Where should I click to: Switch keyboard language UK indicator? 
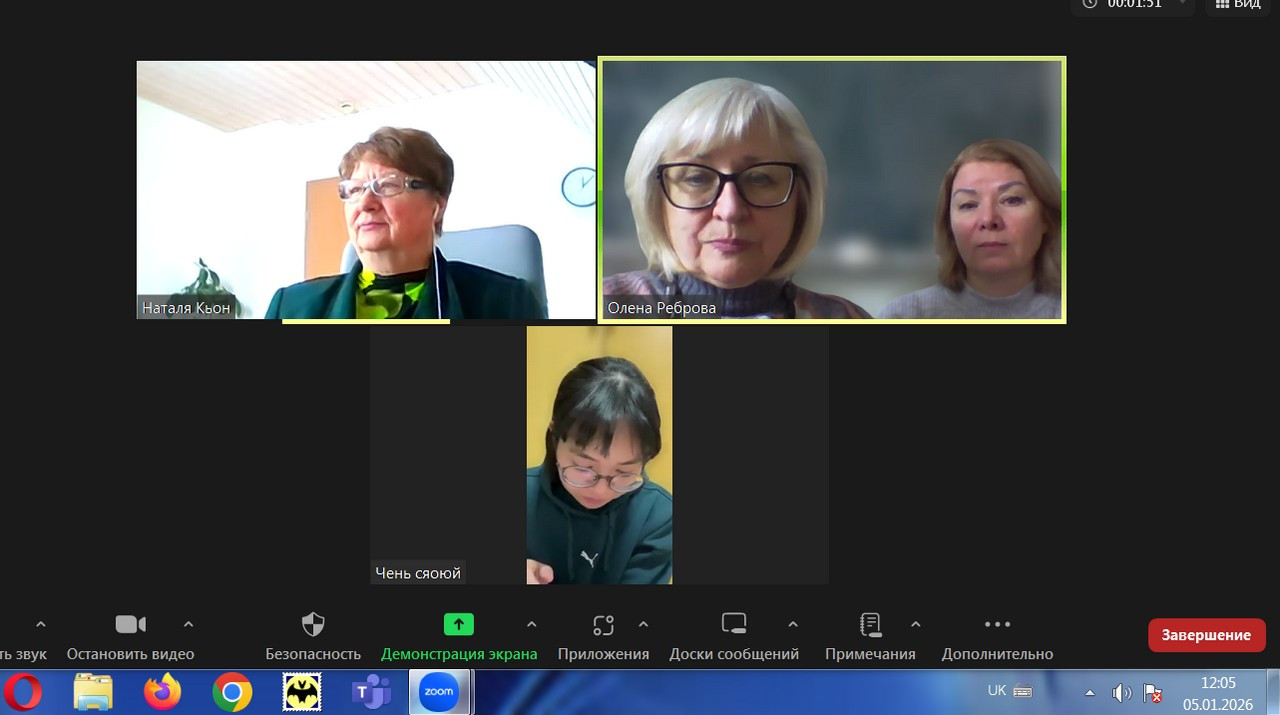pyautogui.click(x=997, y=691)
